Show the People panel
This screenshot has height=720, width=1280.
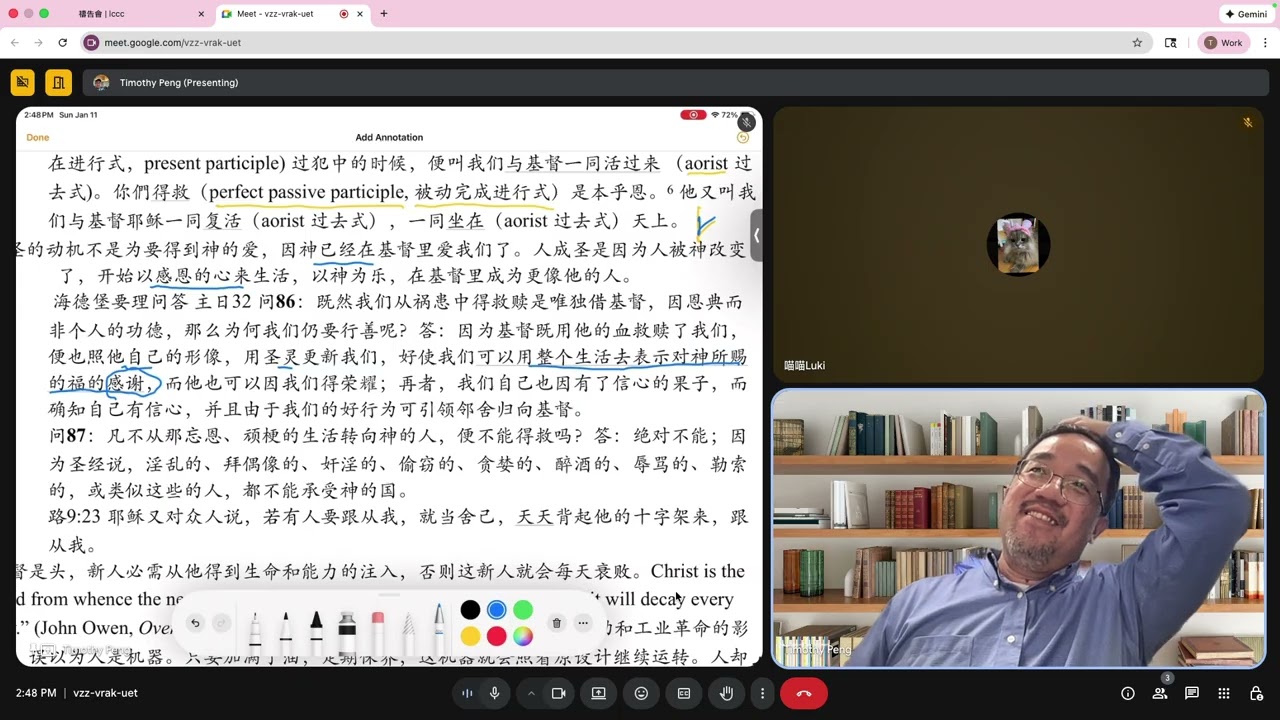coord(1160,693)
